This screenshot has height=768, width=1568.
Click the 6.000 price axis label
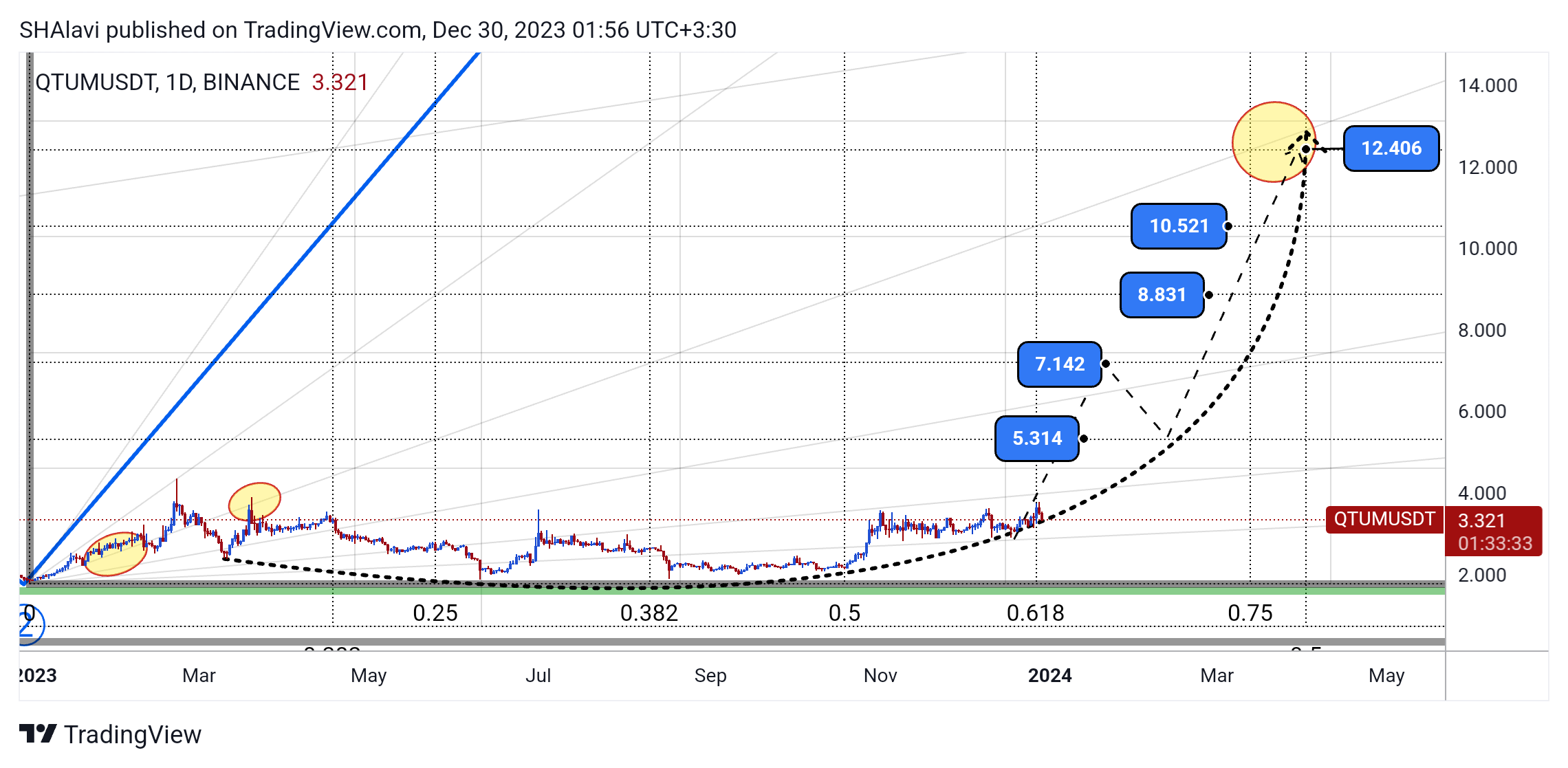tap(1482, 412)
